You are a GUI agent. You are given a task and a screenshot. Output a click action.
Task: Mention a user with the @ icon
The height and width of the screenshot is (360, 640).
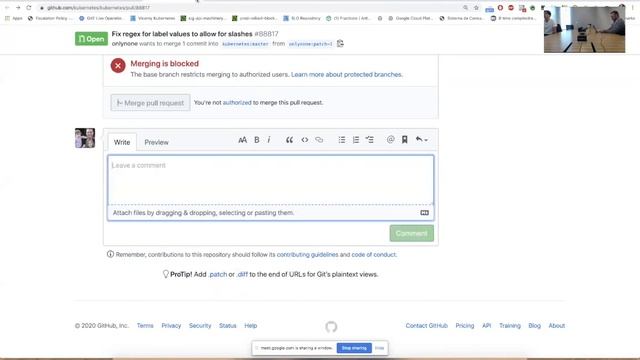click(x=391, y=140)
